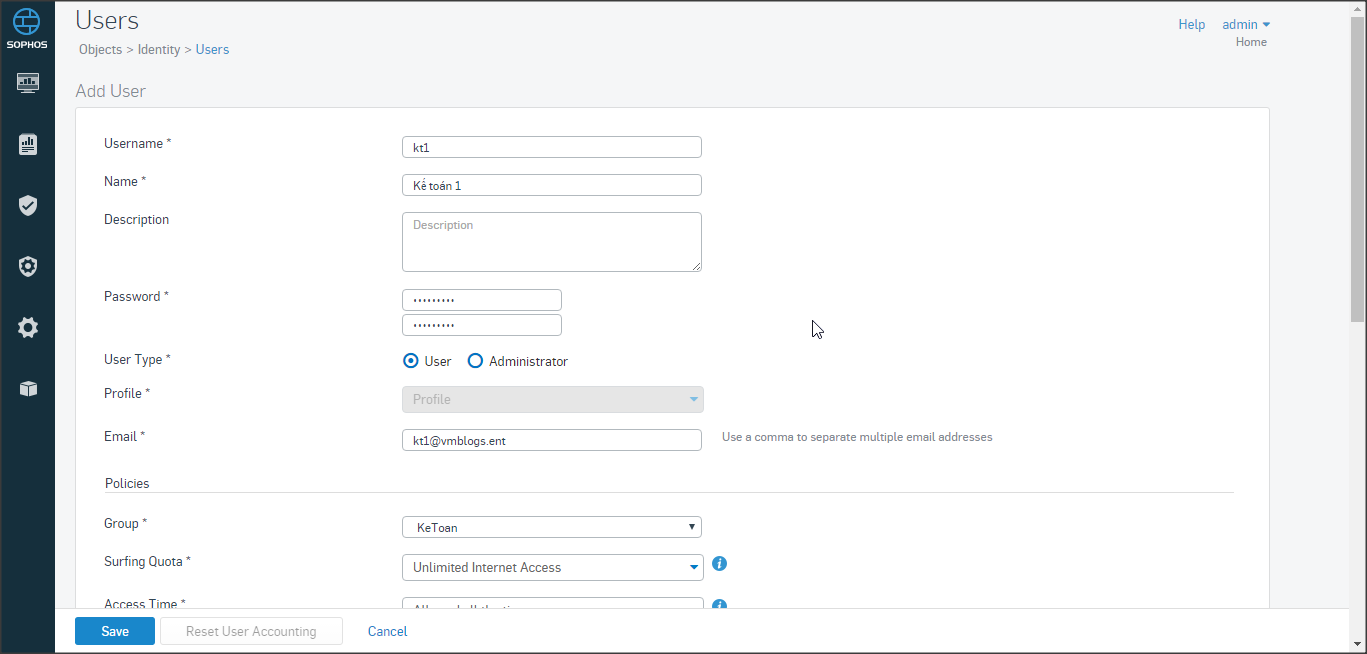Expand the Surfing Quota dropdown
This screenshot has height=654, width=1367.
pyautogui.click(x=552, y=568)
